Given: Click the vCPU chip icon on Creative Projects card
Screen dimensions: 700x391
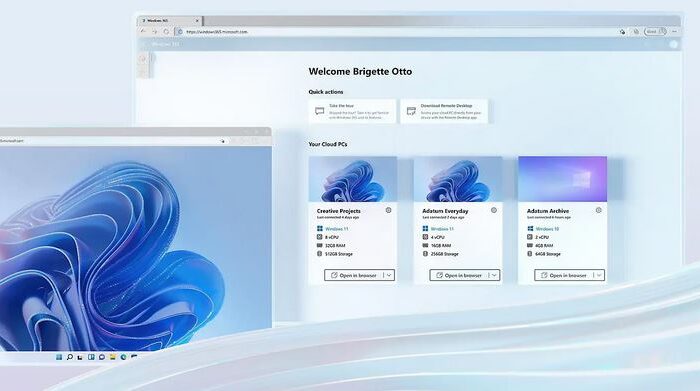Looking at the screenshot, I should (x=320, y=237).
